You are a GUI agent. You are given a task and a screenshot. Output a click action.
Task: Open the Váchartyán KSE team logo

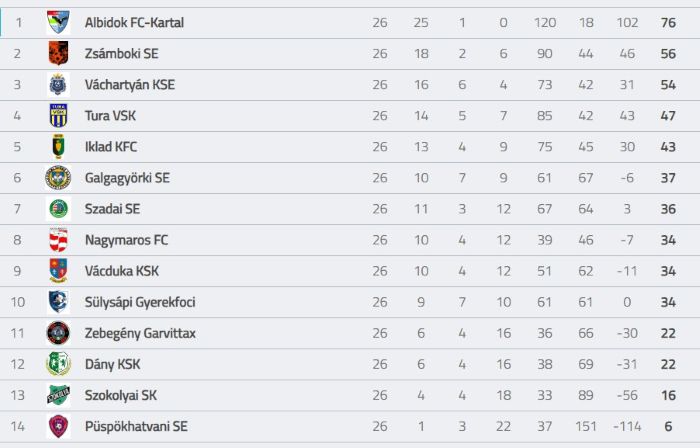point(58,85)
